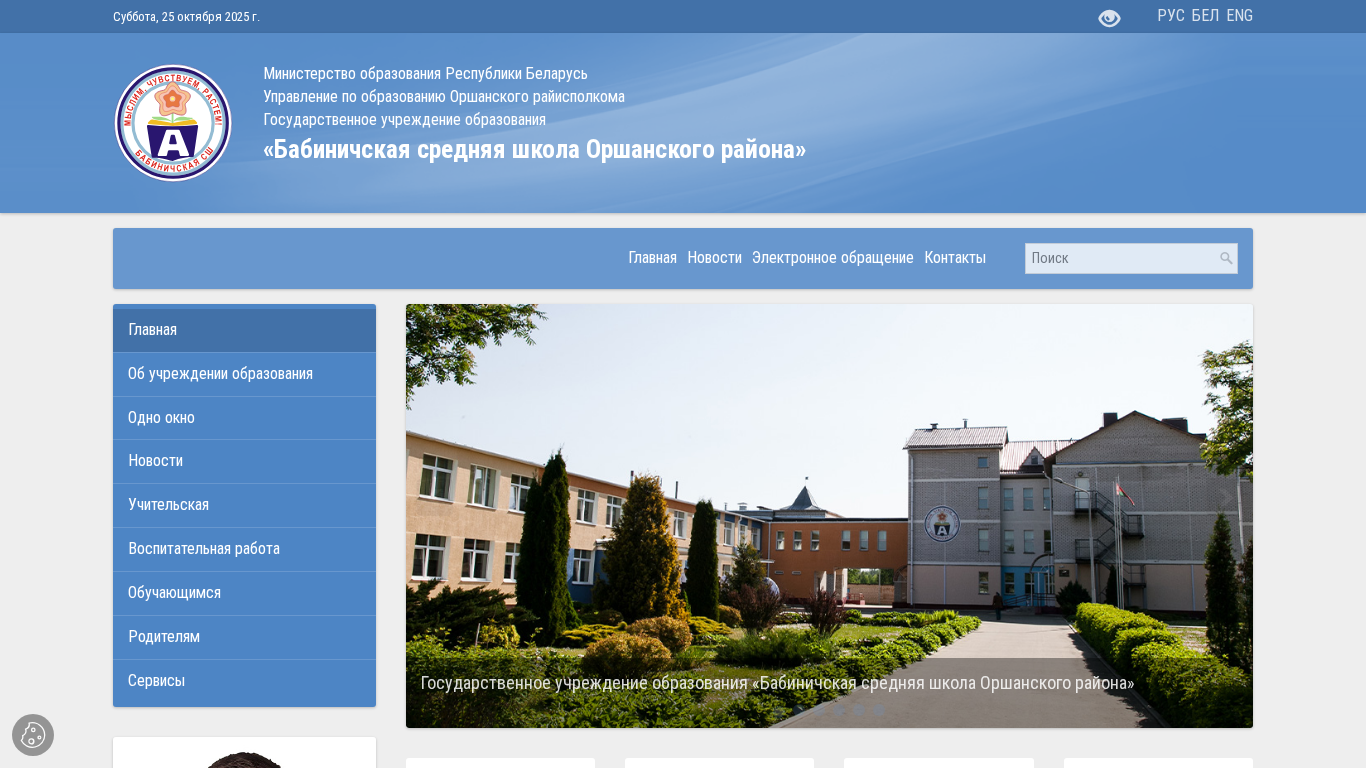The width and height of the screenshot is (1366, 768).
Task: Open the Одно окно sidebar item
Action: tap(244, 418)
